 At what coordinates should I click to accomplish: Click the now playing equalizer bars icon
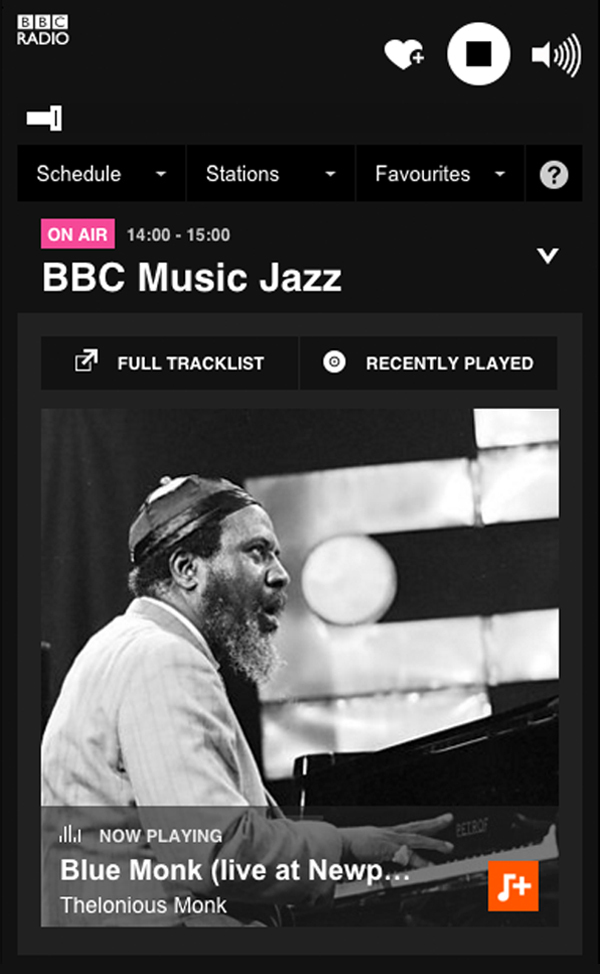point(70,834)
